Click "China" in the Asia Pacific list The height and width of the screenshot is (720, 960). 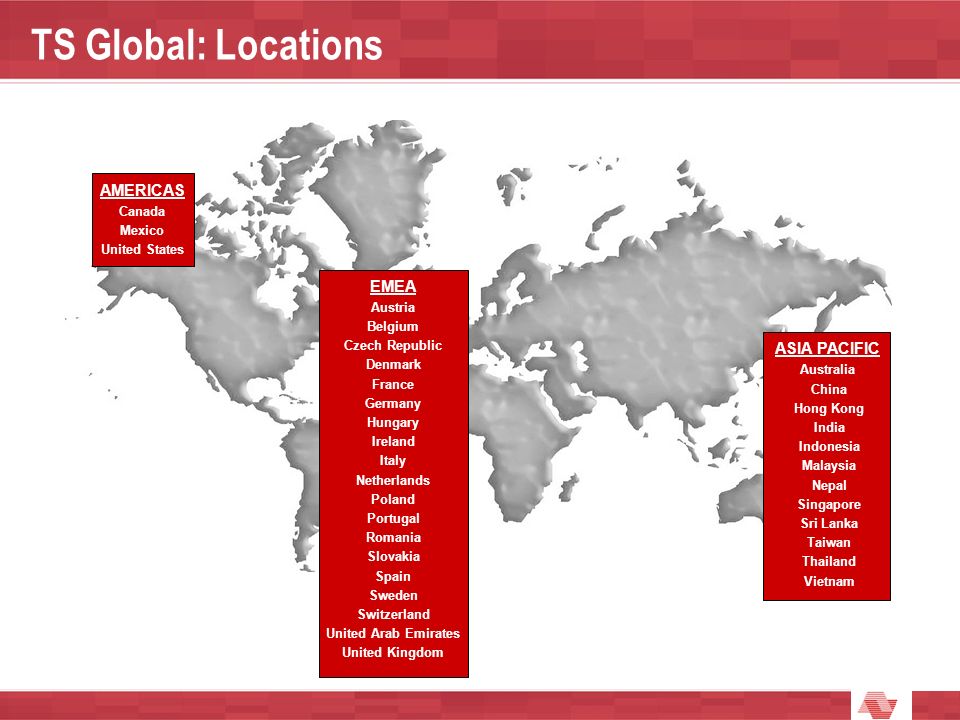[829, 389]
